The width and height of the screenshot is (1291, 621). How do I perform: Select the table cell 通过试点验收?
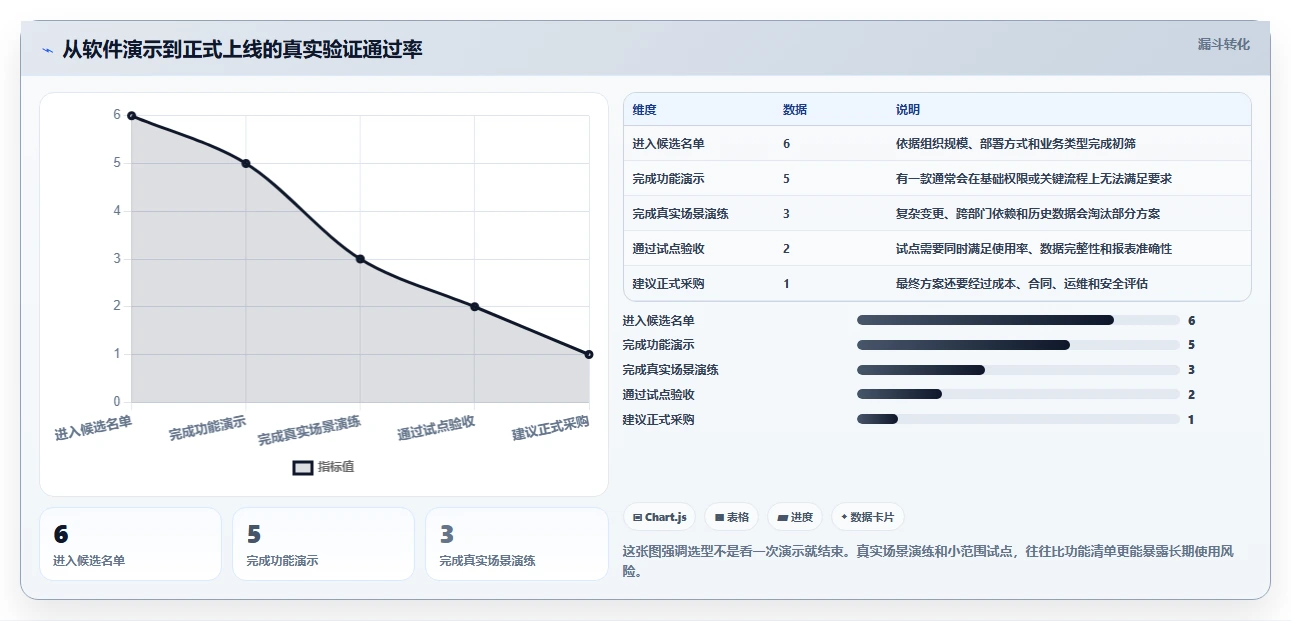669,249
